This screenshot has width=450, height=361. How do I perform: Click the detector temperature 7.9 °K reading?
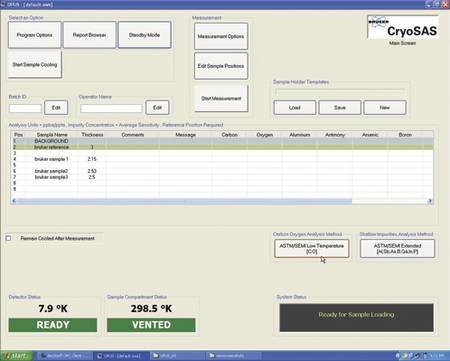tap(53, 308)
